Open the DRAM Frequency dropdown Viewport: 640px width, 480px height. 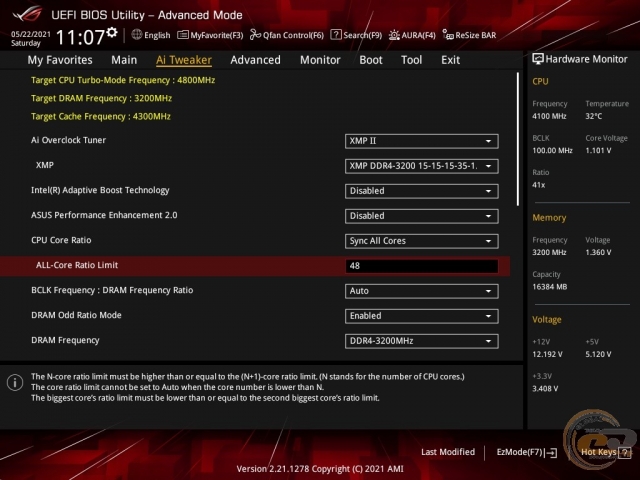click(x=422, y=341)
